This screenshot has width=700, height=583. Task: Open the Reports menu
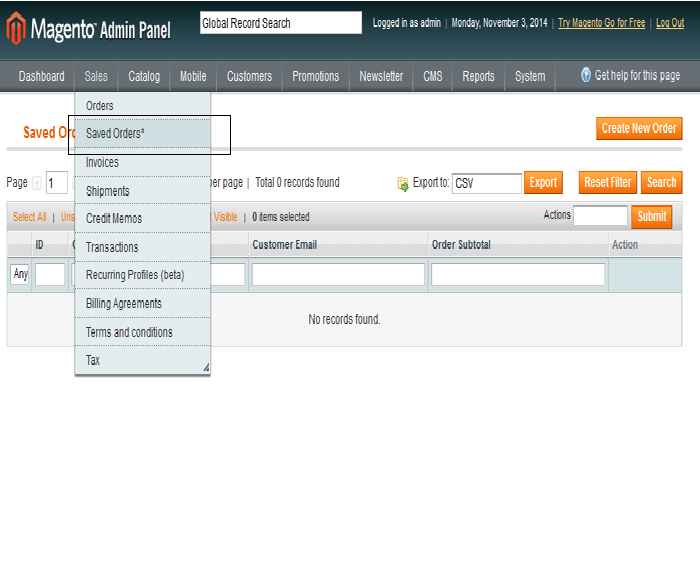[478, 76]
